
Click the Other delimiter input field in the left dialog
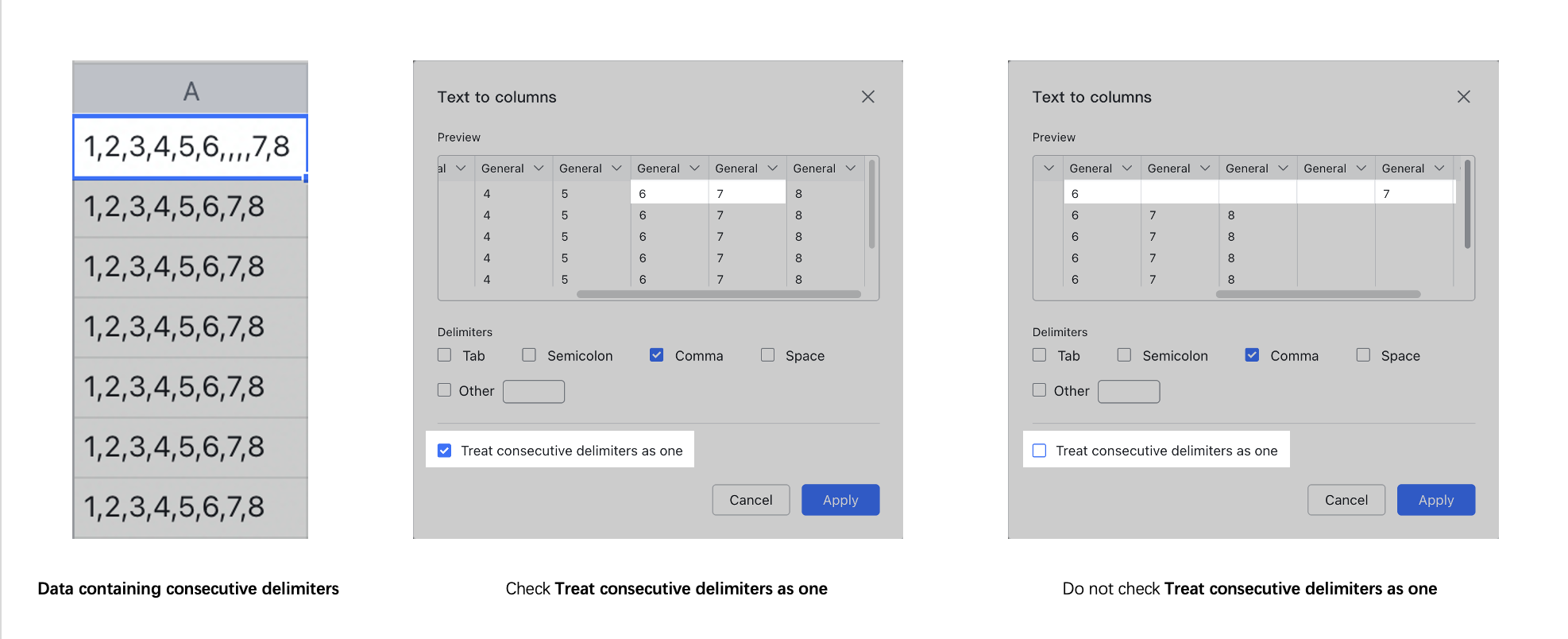tap(533, 391)
